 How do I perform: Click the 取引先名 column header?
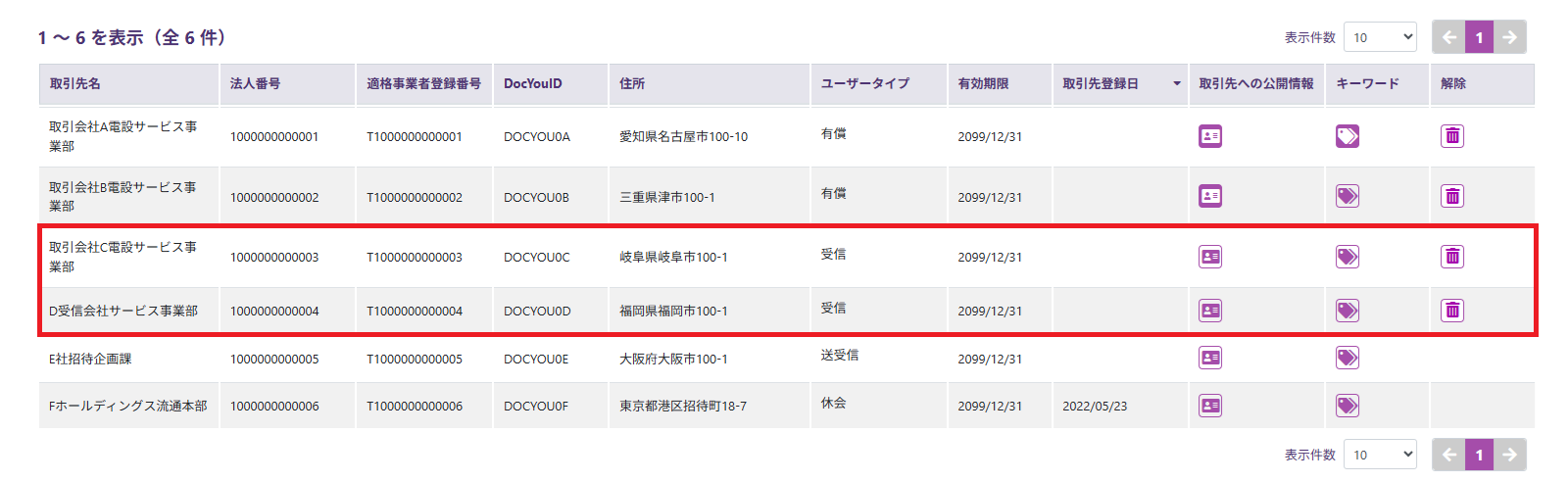(75, 84)
